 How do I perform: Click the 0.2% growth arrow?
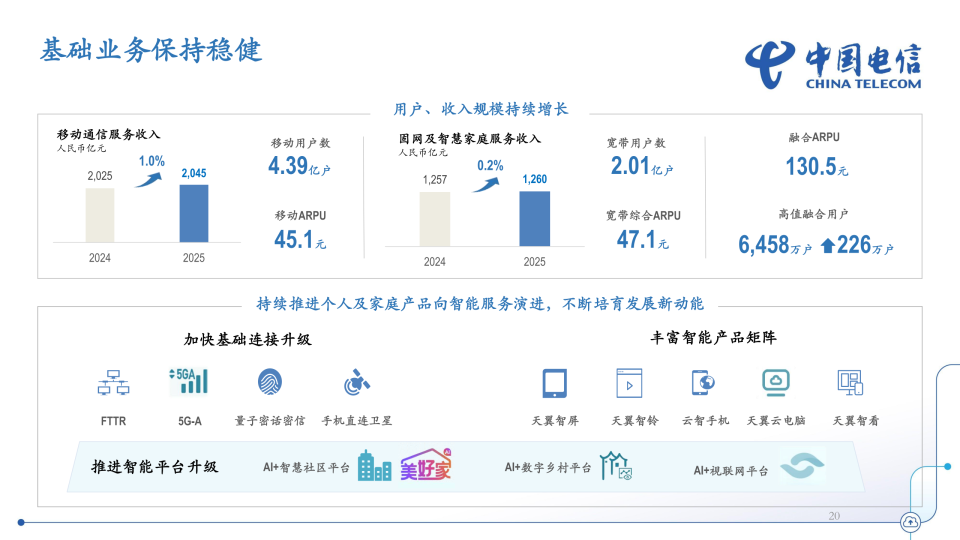[486, 184]
